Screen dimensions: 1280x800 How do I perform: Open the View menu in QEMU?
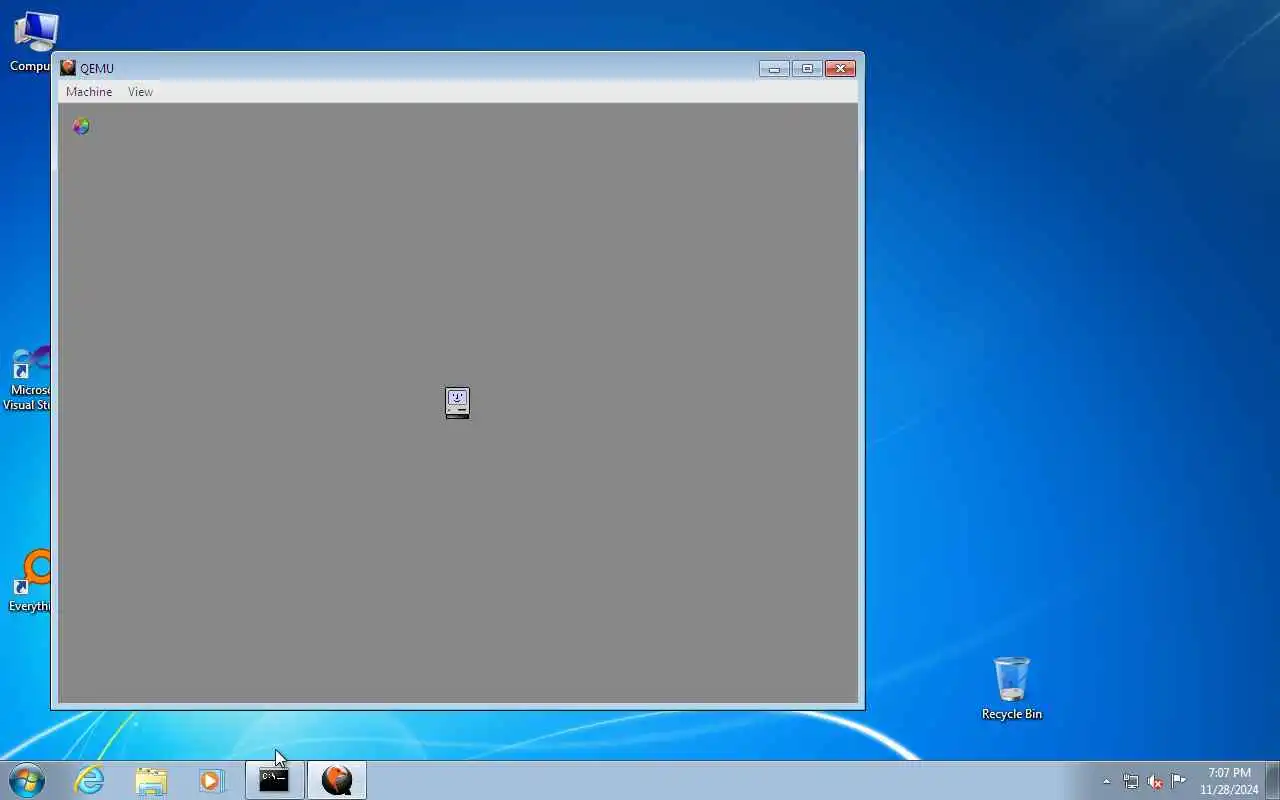[x=140, y=92]
